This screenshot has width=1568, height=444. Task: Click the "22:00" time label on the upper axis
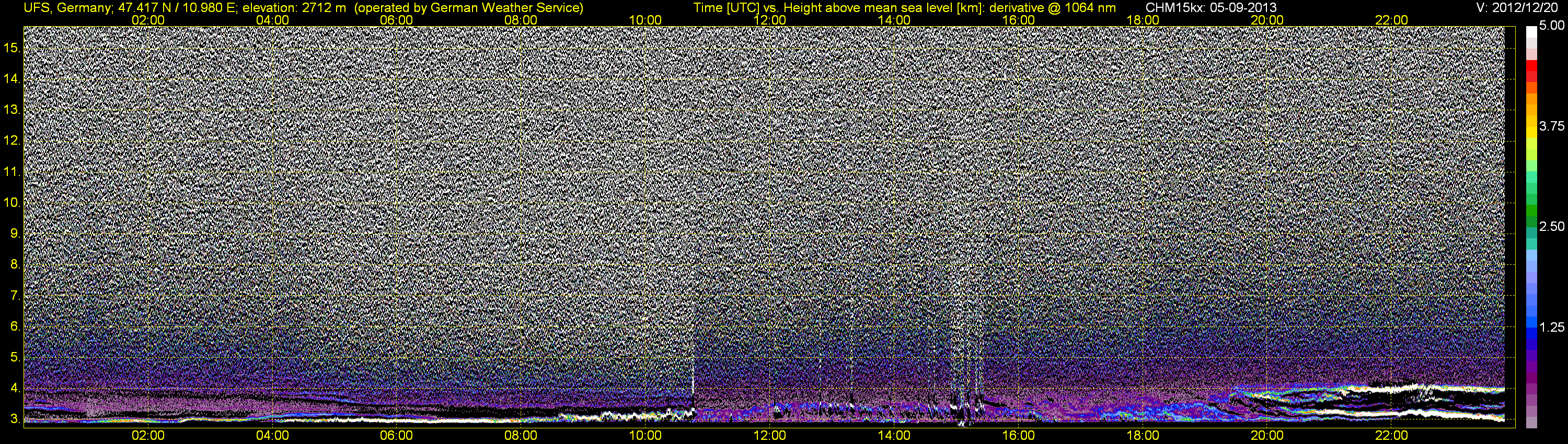click(1391, 20)
